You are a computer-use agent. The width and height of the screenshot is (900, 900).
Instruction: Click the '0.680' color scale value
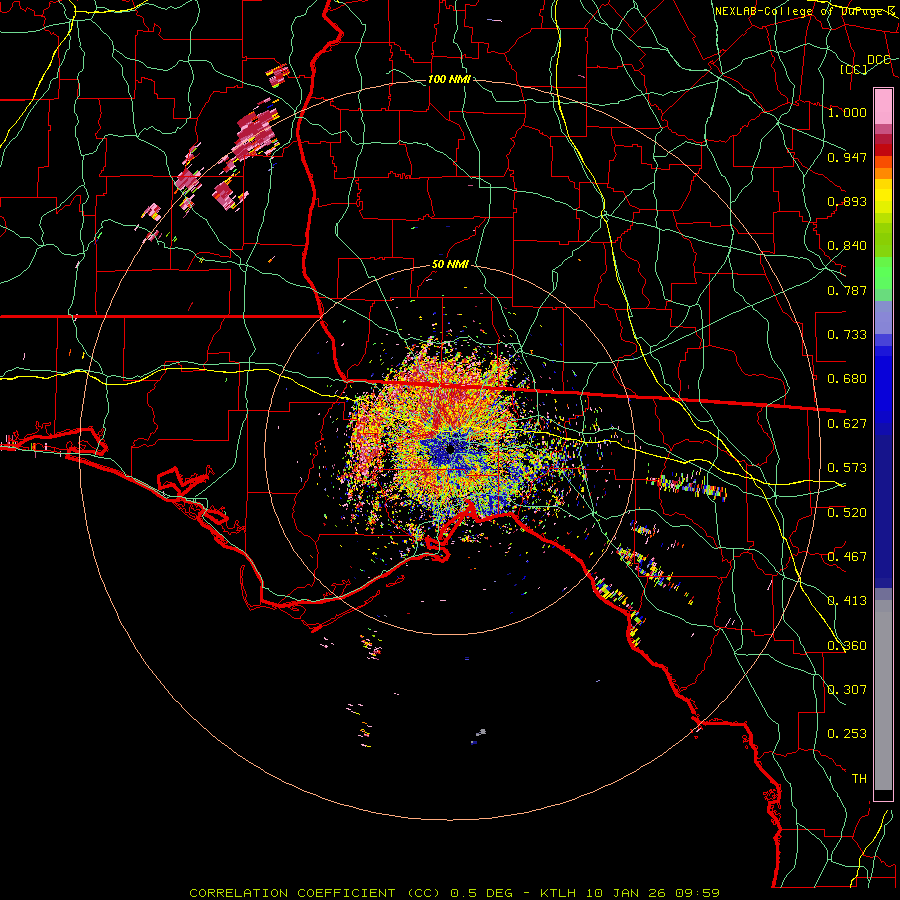(847, 379)
